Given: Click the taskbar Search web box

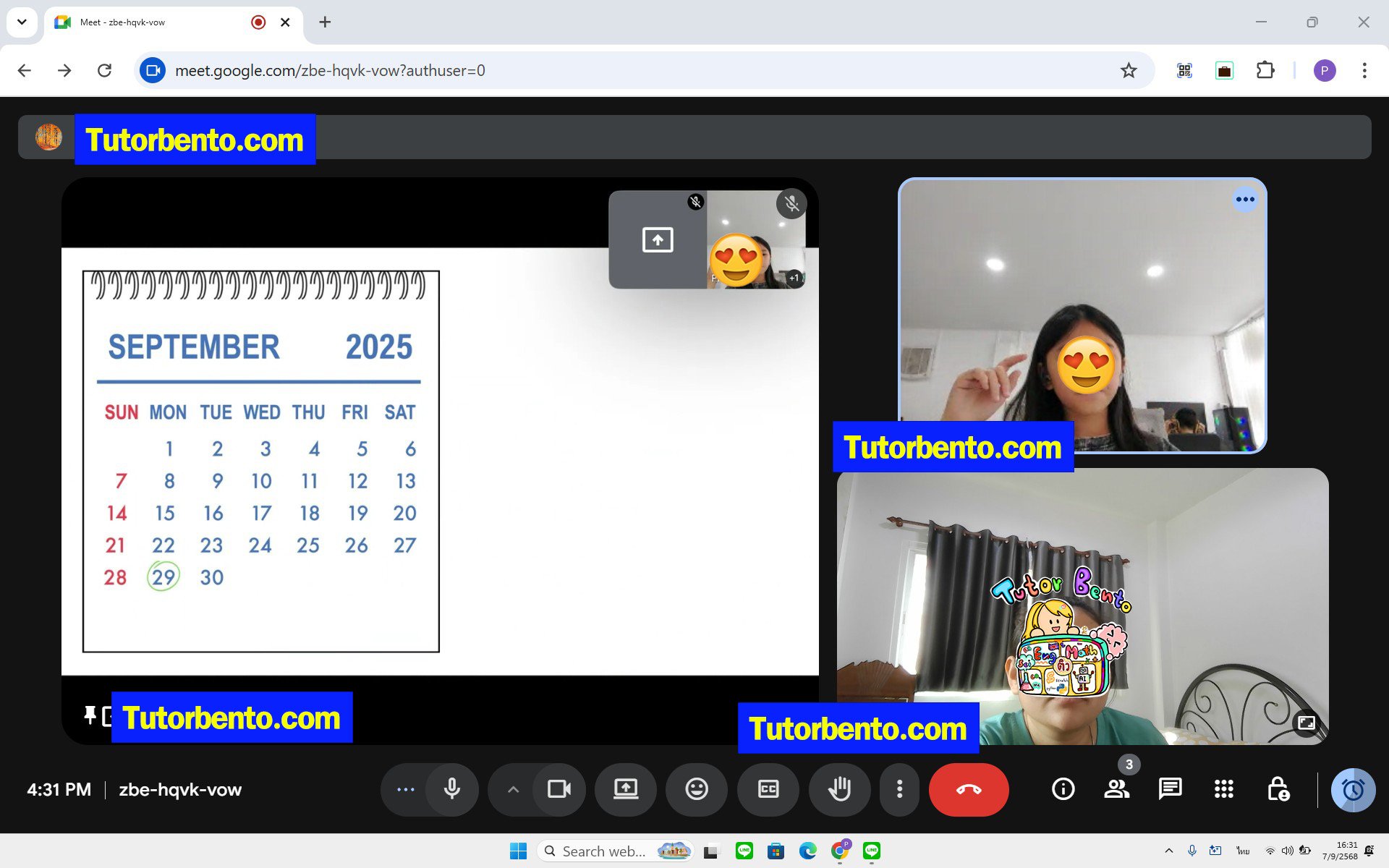Looking at the screenshot, I should (615, 851).
